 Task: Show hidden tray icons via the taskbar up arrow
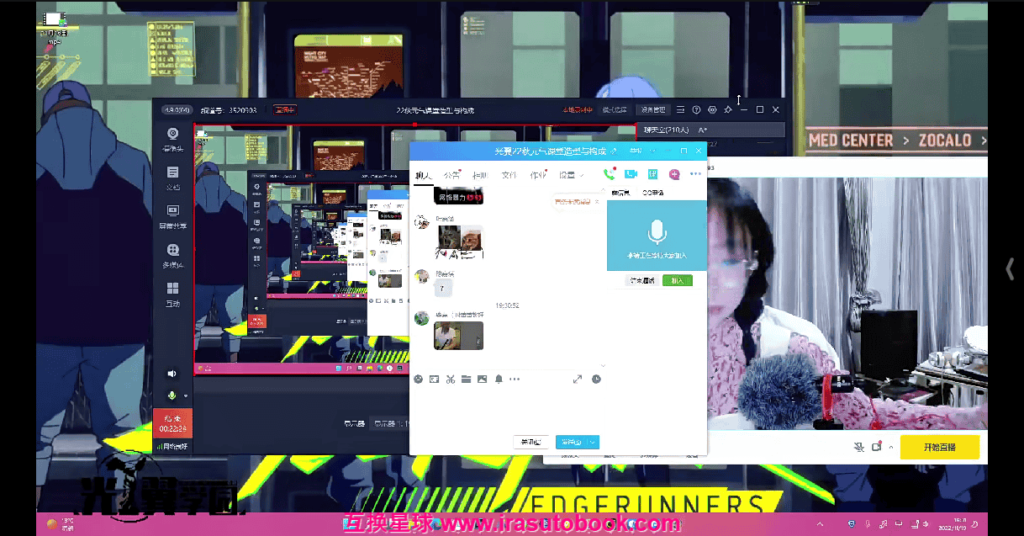pos(820,524)
